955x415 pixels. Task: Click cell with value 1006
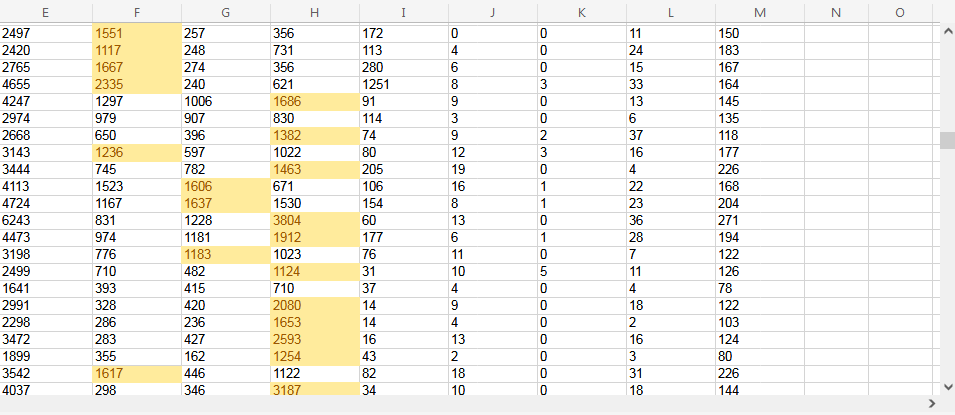point(226,102)
